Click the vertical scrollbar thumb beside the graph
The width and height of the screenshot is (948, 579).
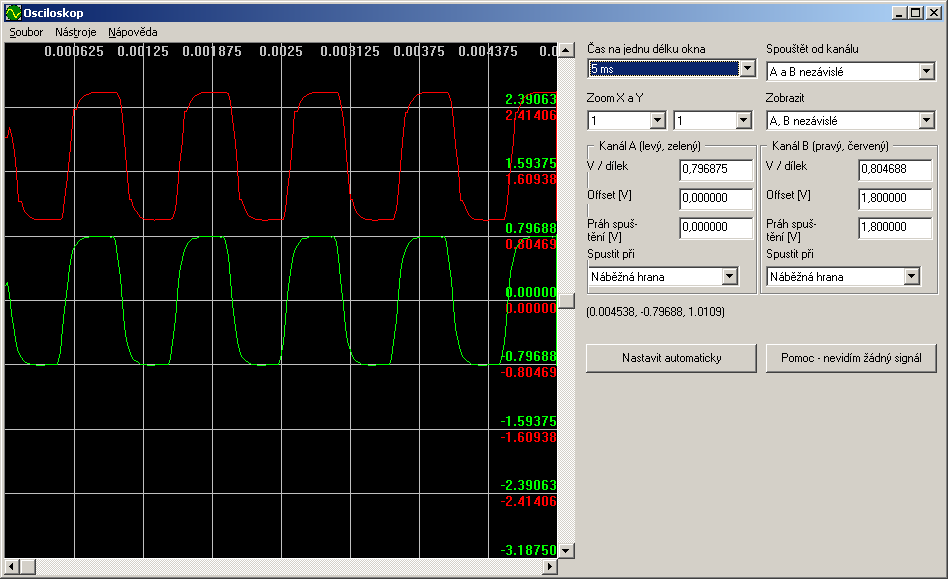click(x=566, y=299)
